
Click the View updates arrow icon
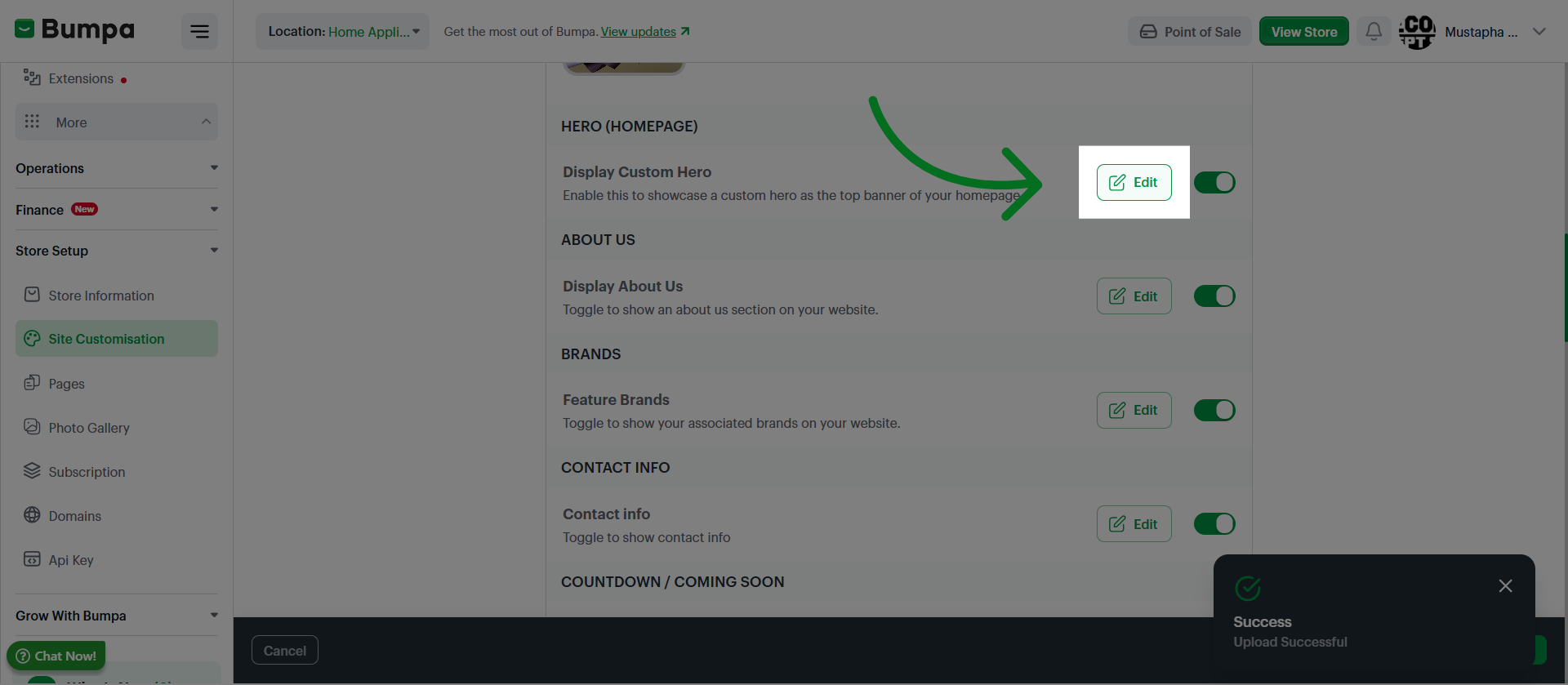[685, 31]
